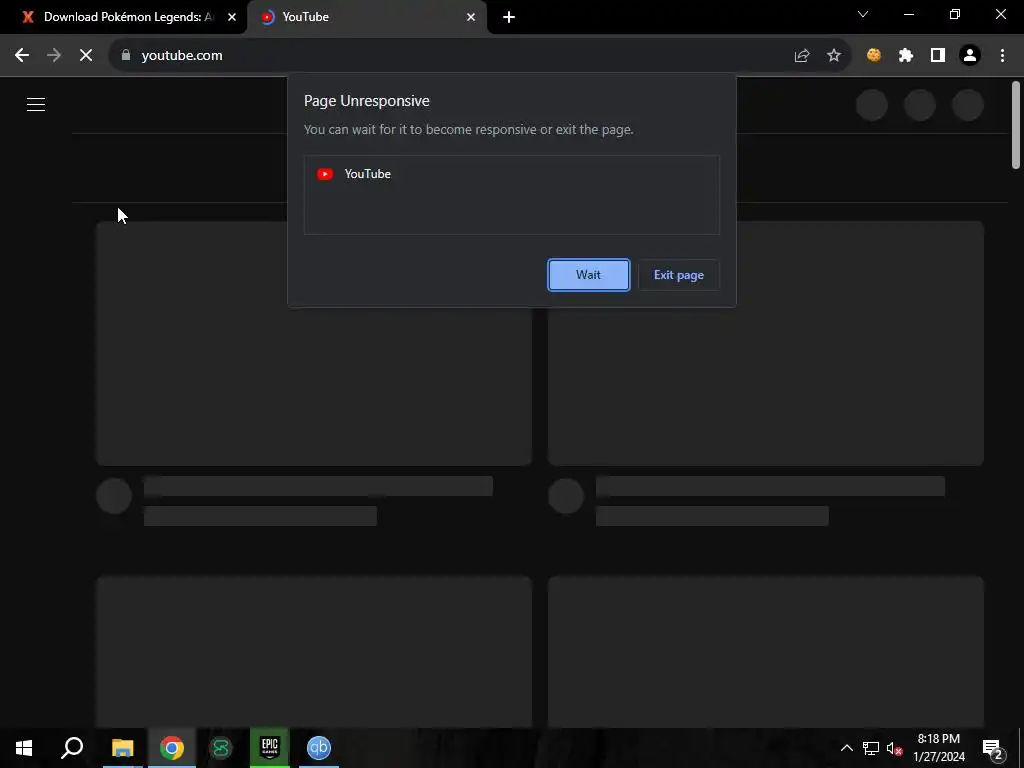Open the Chrome profile avatar menu

(970, 56)
